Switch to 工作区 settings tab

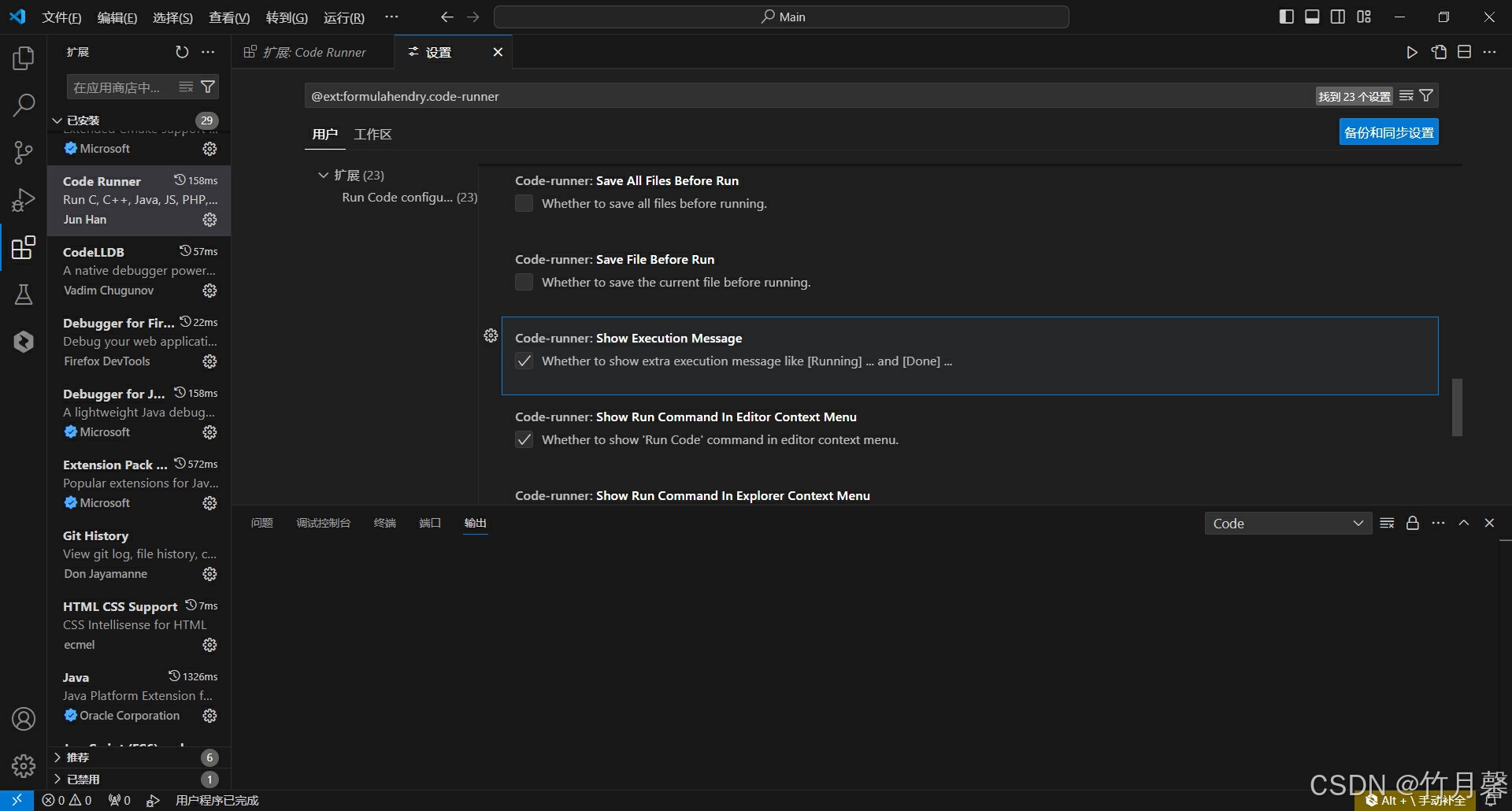point(372,135)
